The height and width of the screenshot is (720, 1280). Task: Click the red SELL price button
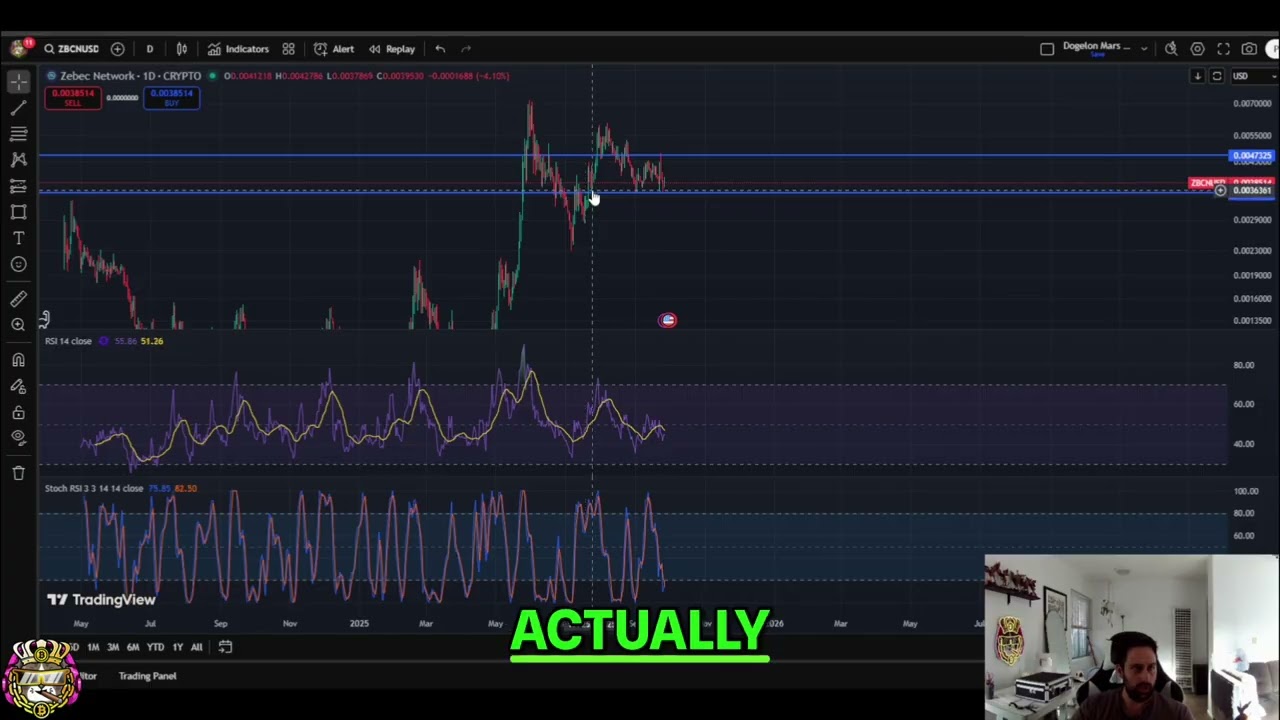72,97
